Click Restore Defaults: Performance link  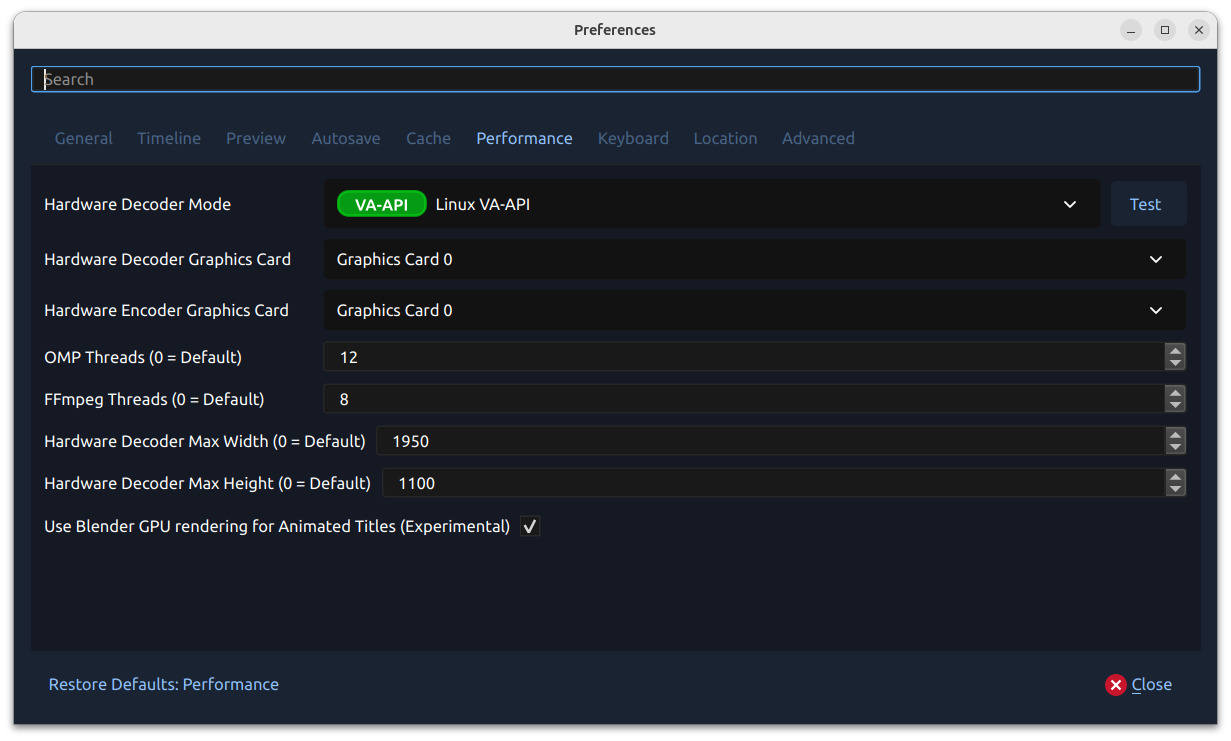pyautogui.click(x=164, y=684)
